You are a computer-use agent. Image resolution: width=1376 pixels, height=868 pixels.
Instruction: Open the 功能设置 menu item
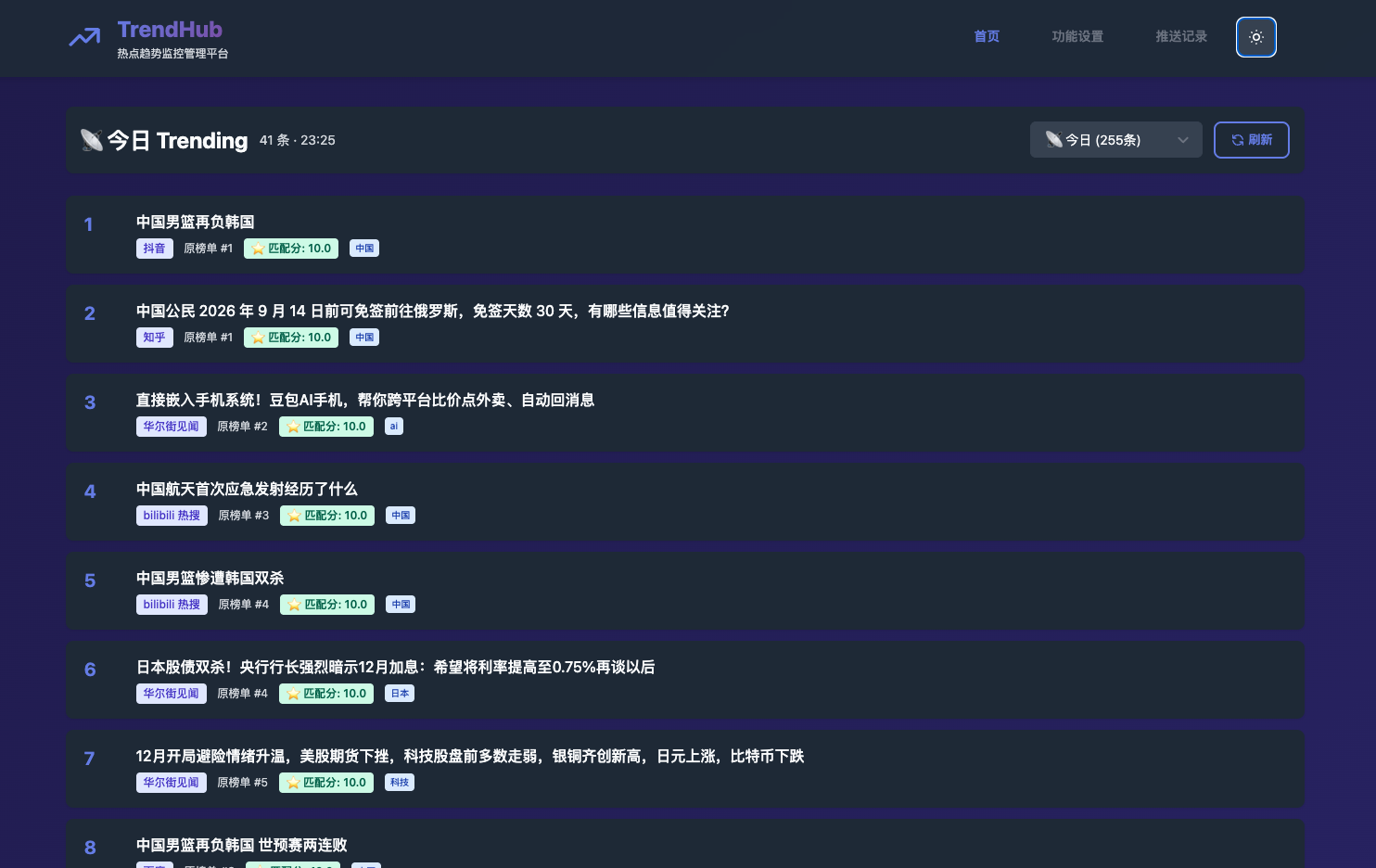click(x=1077, y=37)
